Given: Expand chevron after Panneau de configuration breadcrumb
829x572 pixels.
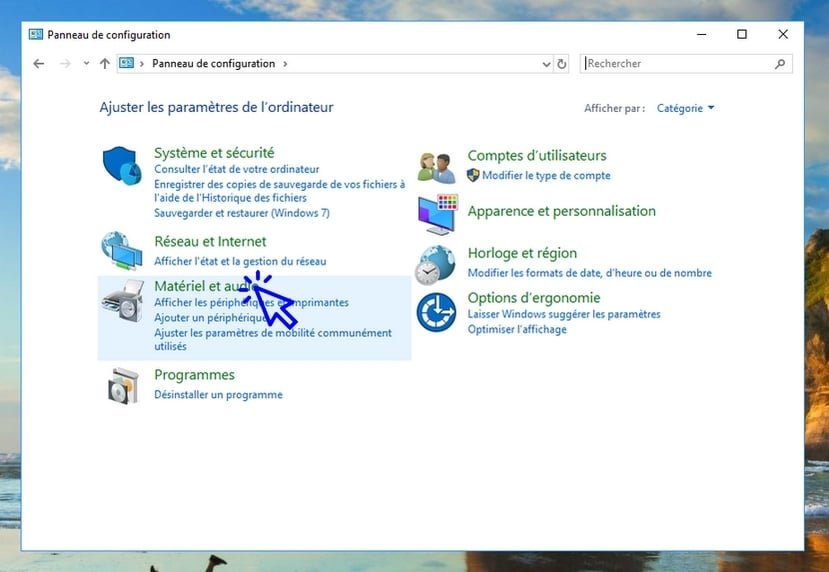Looking at the screenshot, I should coord(285,64).
